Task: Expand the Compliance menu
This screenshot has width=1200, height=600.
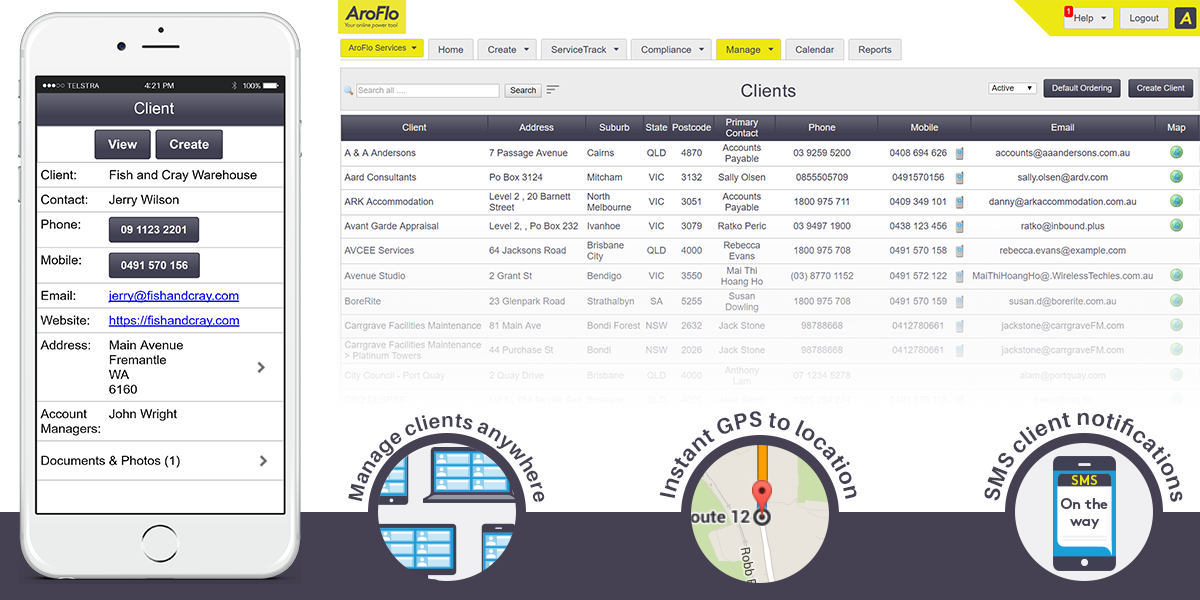Action: 671,49
